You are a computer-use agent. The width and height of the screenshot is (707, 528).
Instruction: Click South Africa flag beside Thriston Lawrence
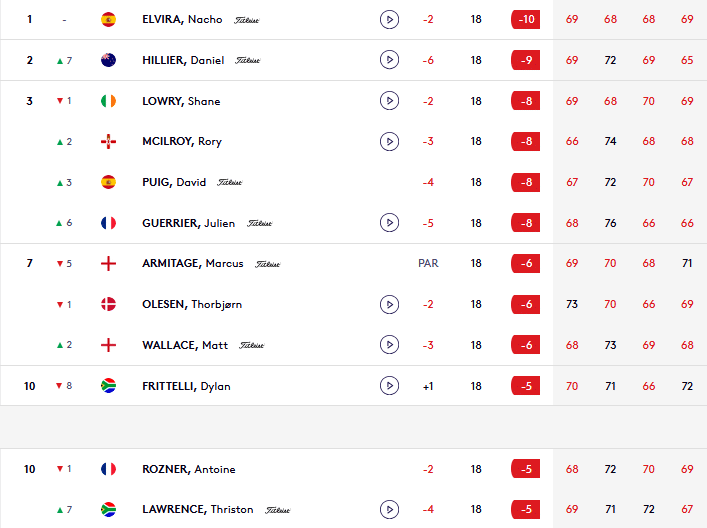click(109, 509)
